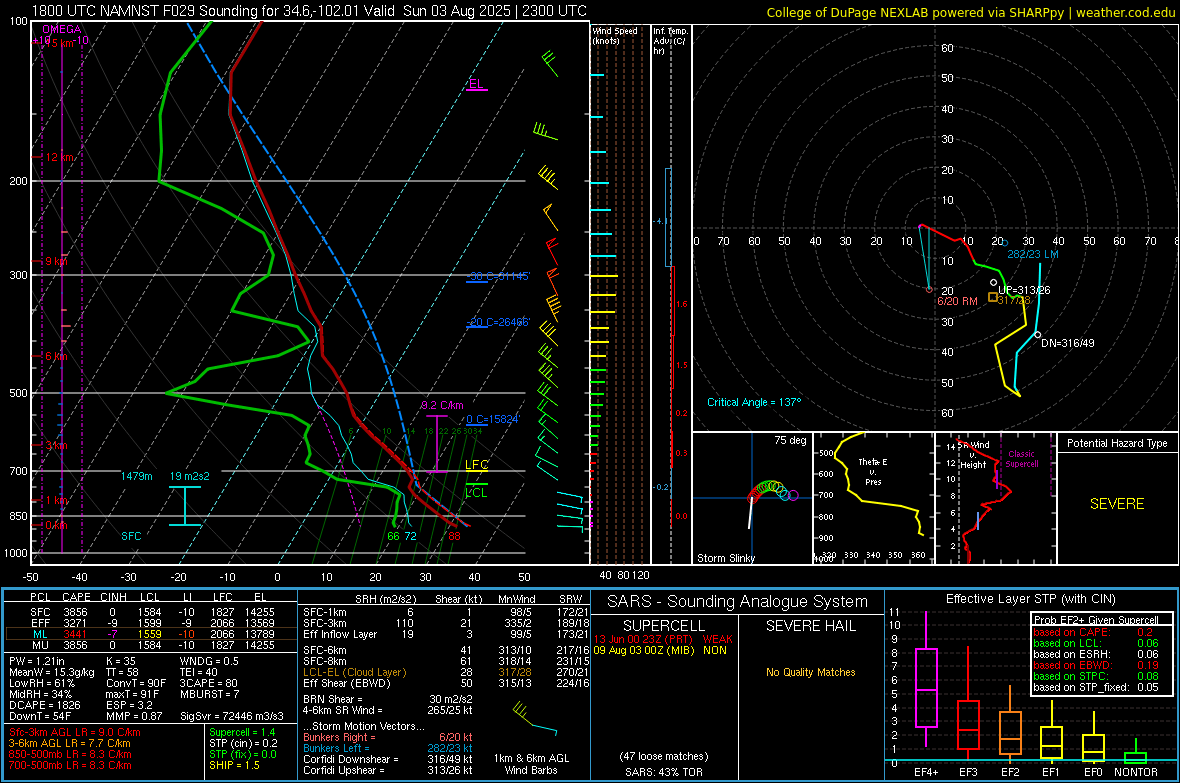
Task: Click the DCAPE = 1826 value
Action: coord(43,705)
